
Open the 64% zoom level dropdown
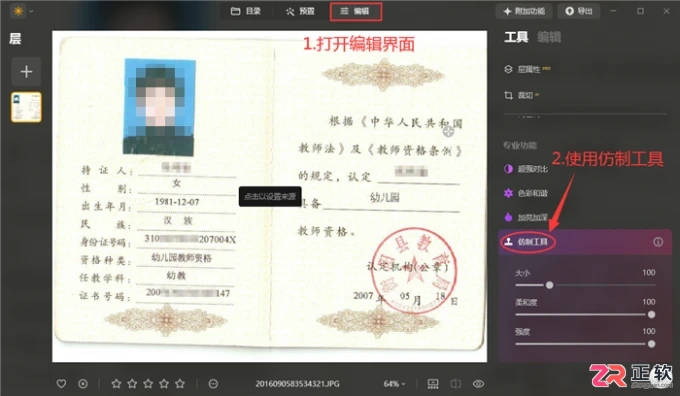click(394, 384)
